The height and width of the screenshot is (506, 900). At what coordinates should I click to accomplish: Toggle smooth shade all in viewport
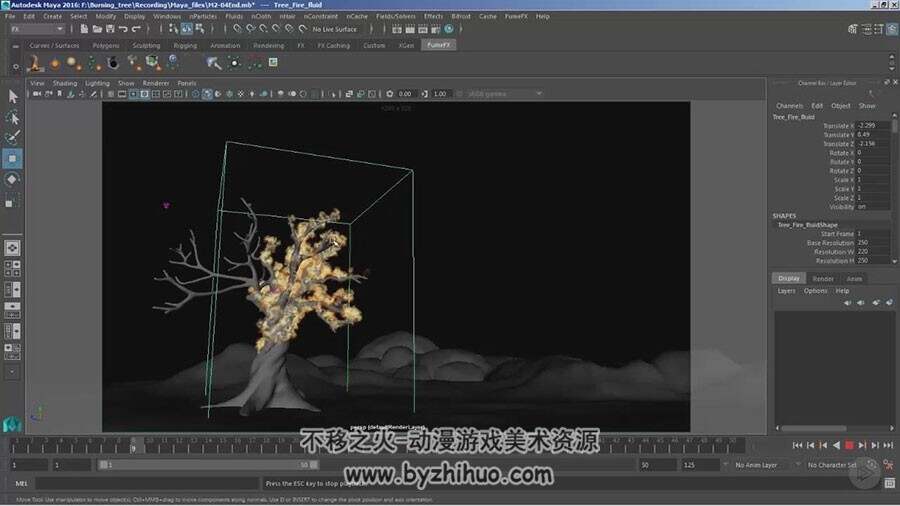point(207,94)
